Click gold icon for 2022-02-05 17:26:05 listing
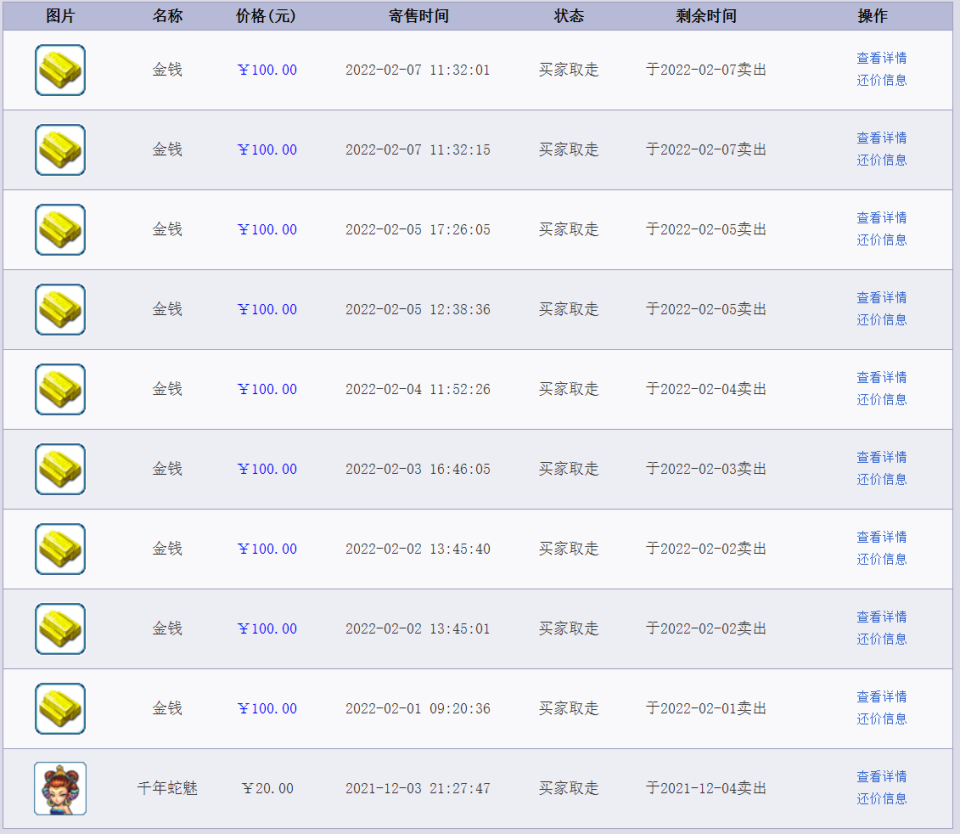 (x=60, y=230)
